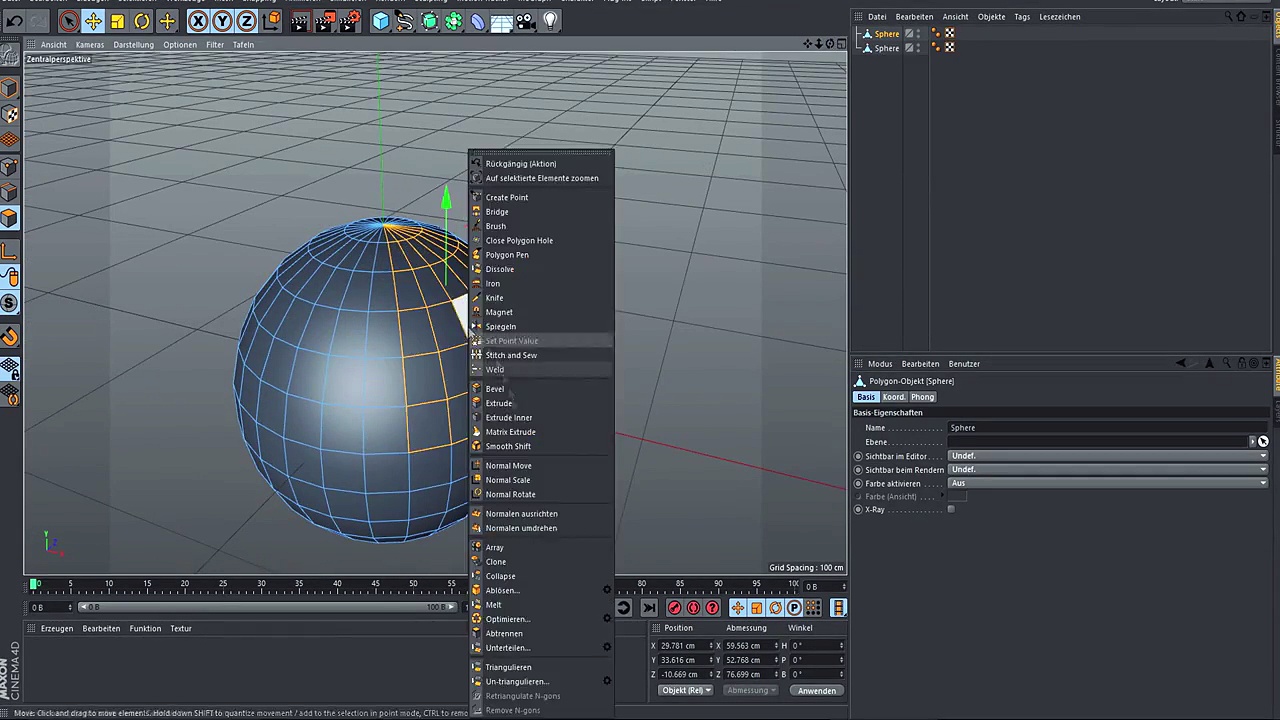Toggle the X-axis lock
This screenshot has width=1280, height=720.
pyautogui.click(x=198, y=21)
